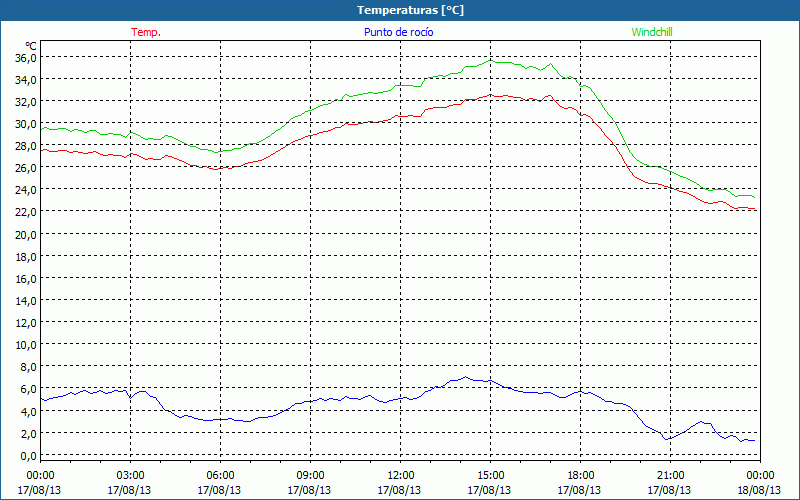
Task: Click the '0,0' y-axis value
Action: click(29, 456)
